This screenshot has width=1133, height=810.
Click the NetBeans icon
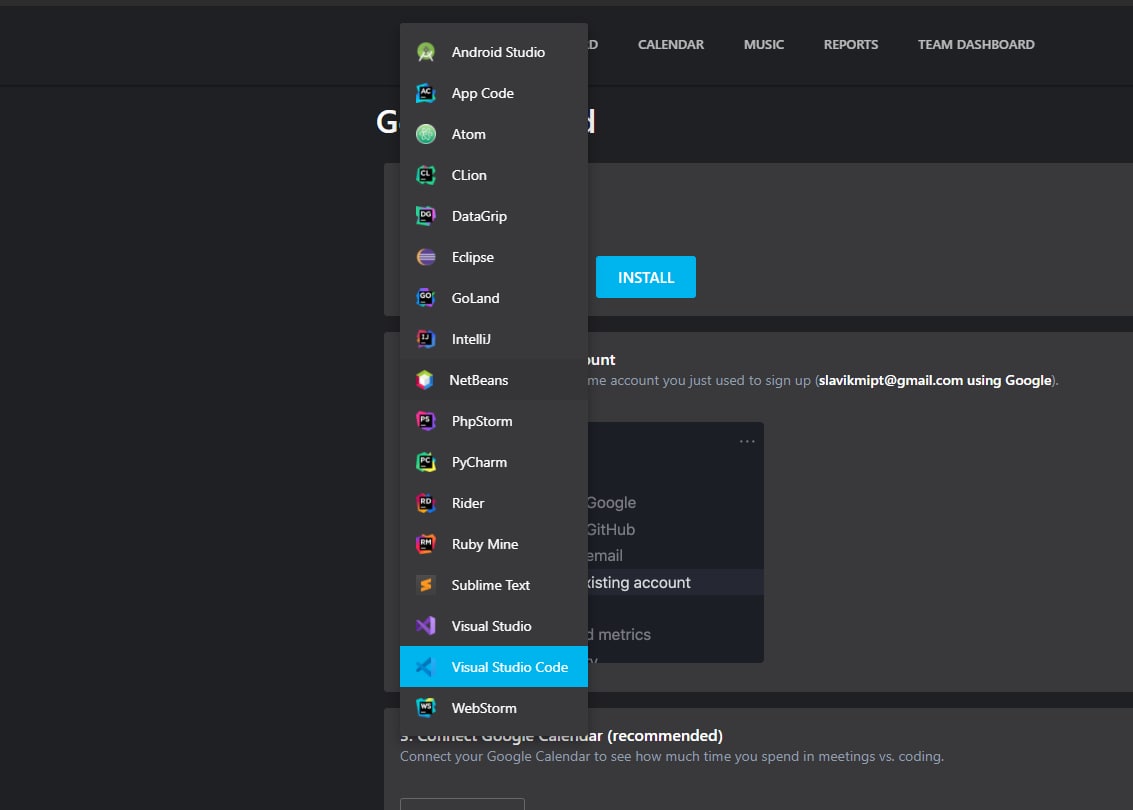tap(425, 380)
